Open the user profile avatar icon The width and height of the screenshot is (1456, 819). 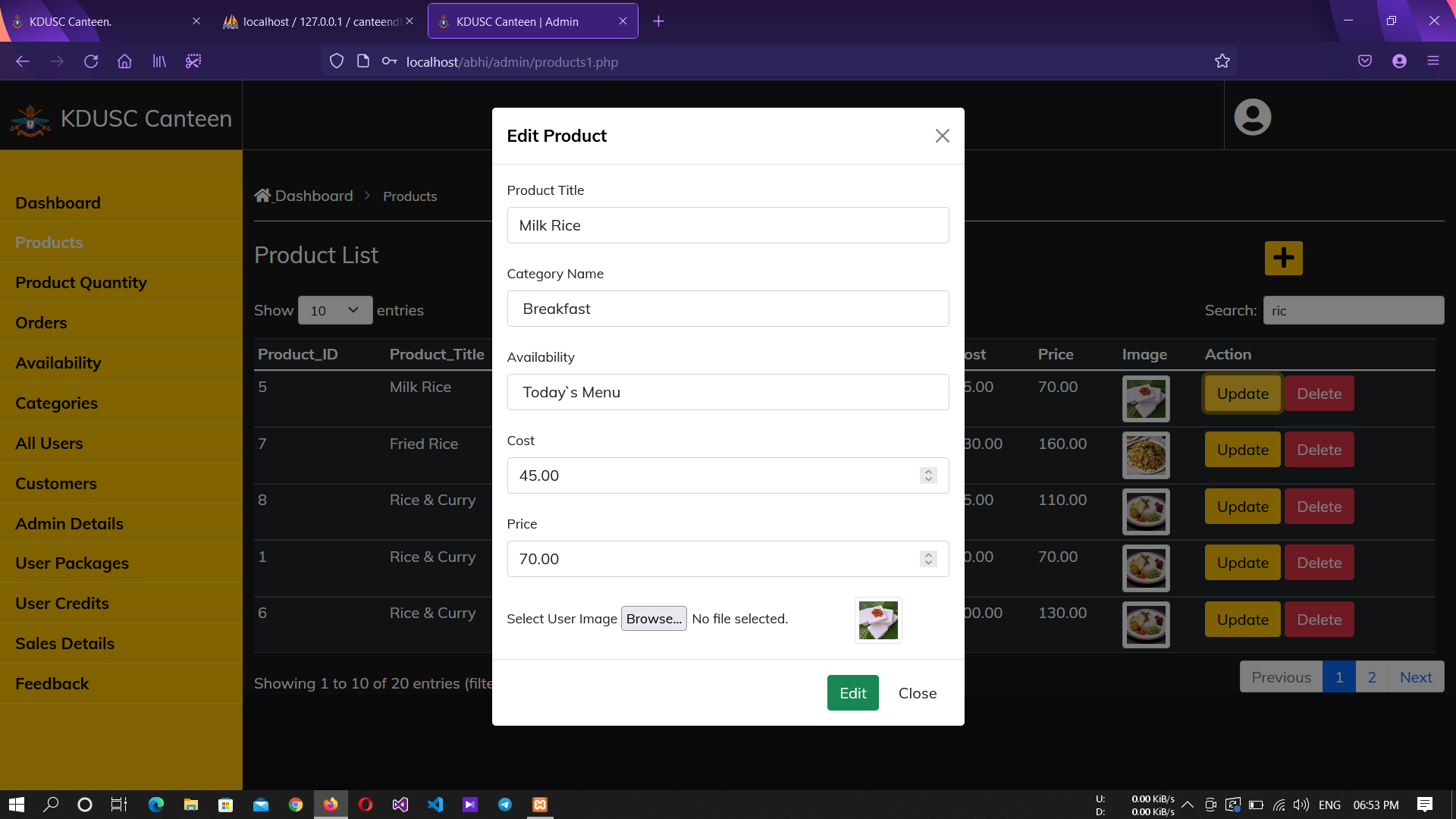[1252, 118]
